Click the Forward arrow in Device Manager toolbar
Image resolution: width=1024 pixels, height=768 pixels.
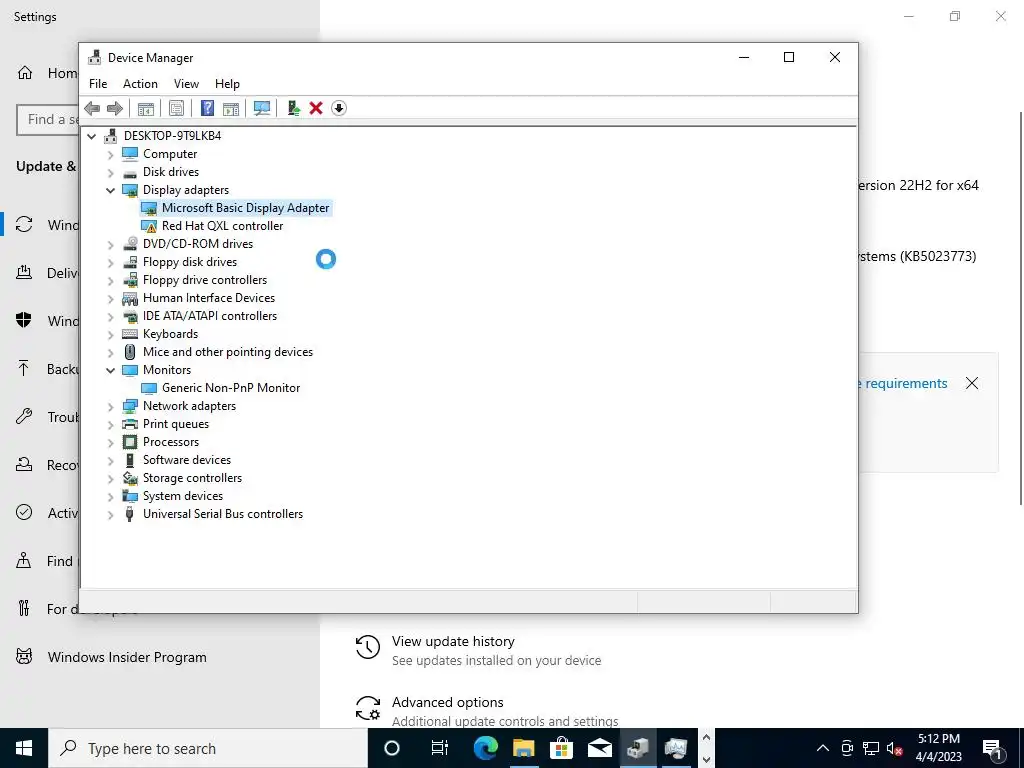115,108
